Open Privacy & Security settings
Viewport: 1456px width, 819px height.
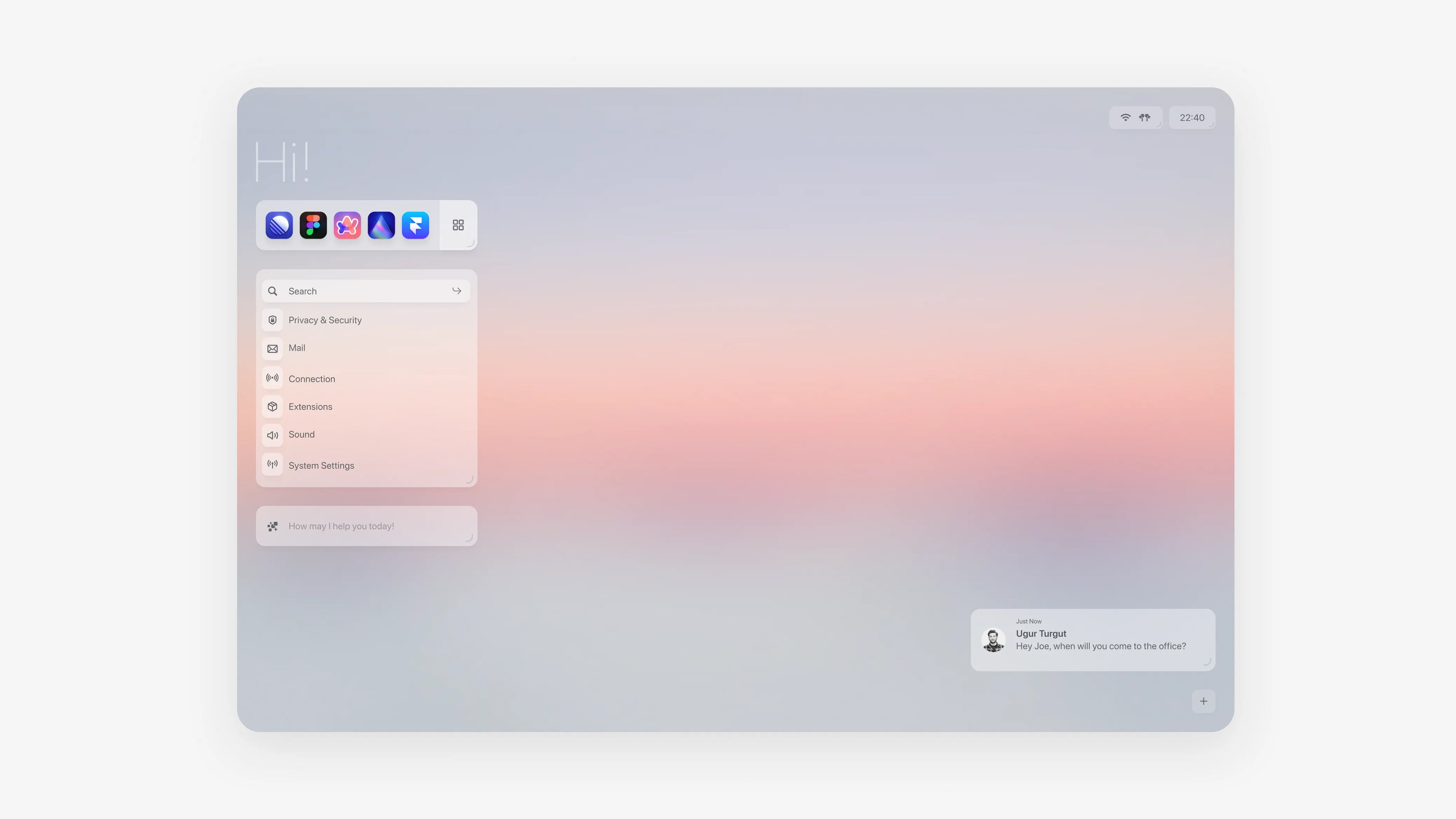(x=325, y=319)
